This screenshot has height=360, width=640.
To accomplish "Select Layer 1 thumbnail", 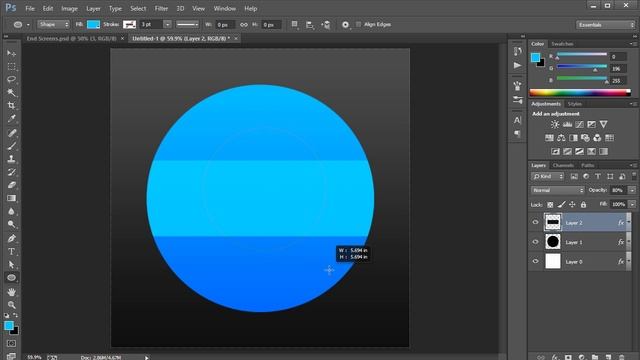I will [x=553, y=242].
